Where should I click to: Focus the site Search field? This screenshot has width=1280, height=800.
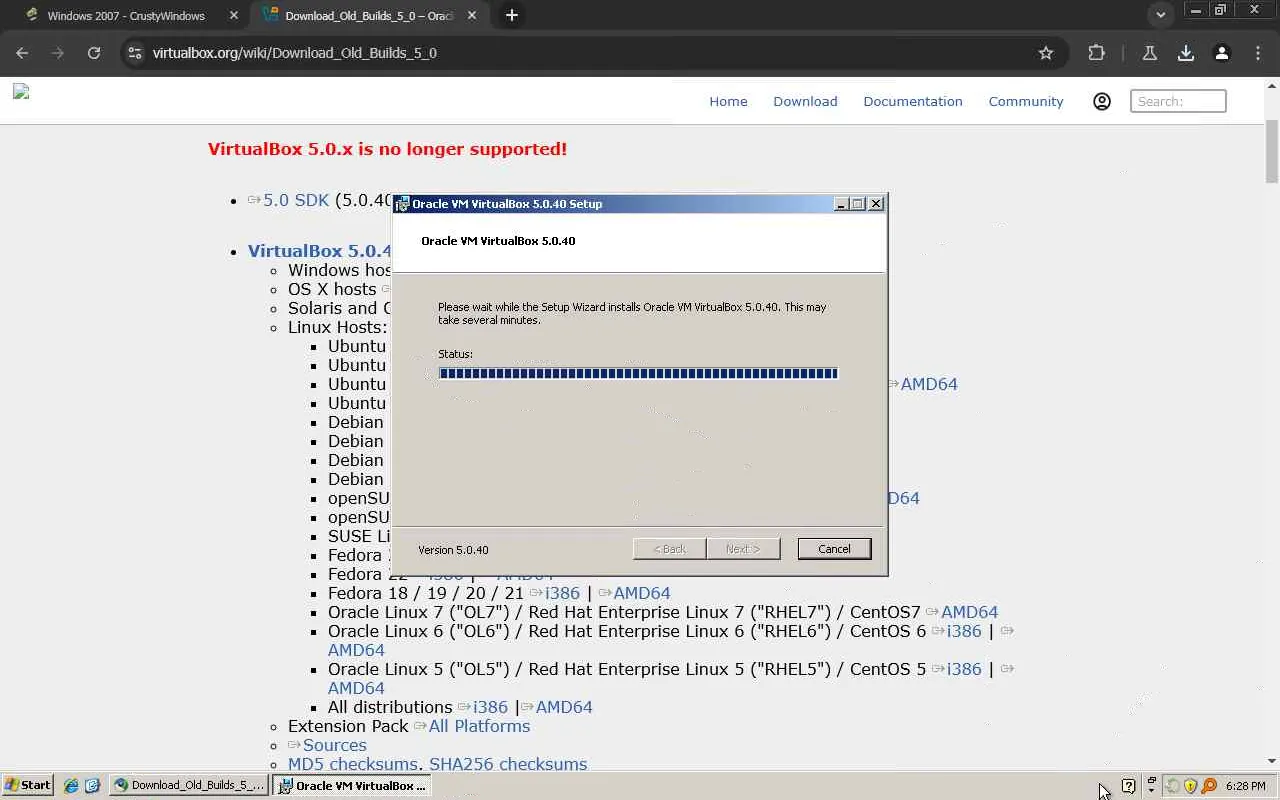click(1178, 101)
